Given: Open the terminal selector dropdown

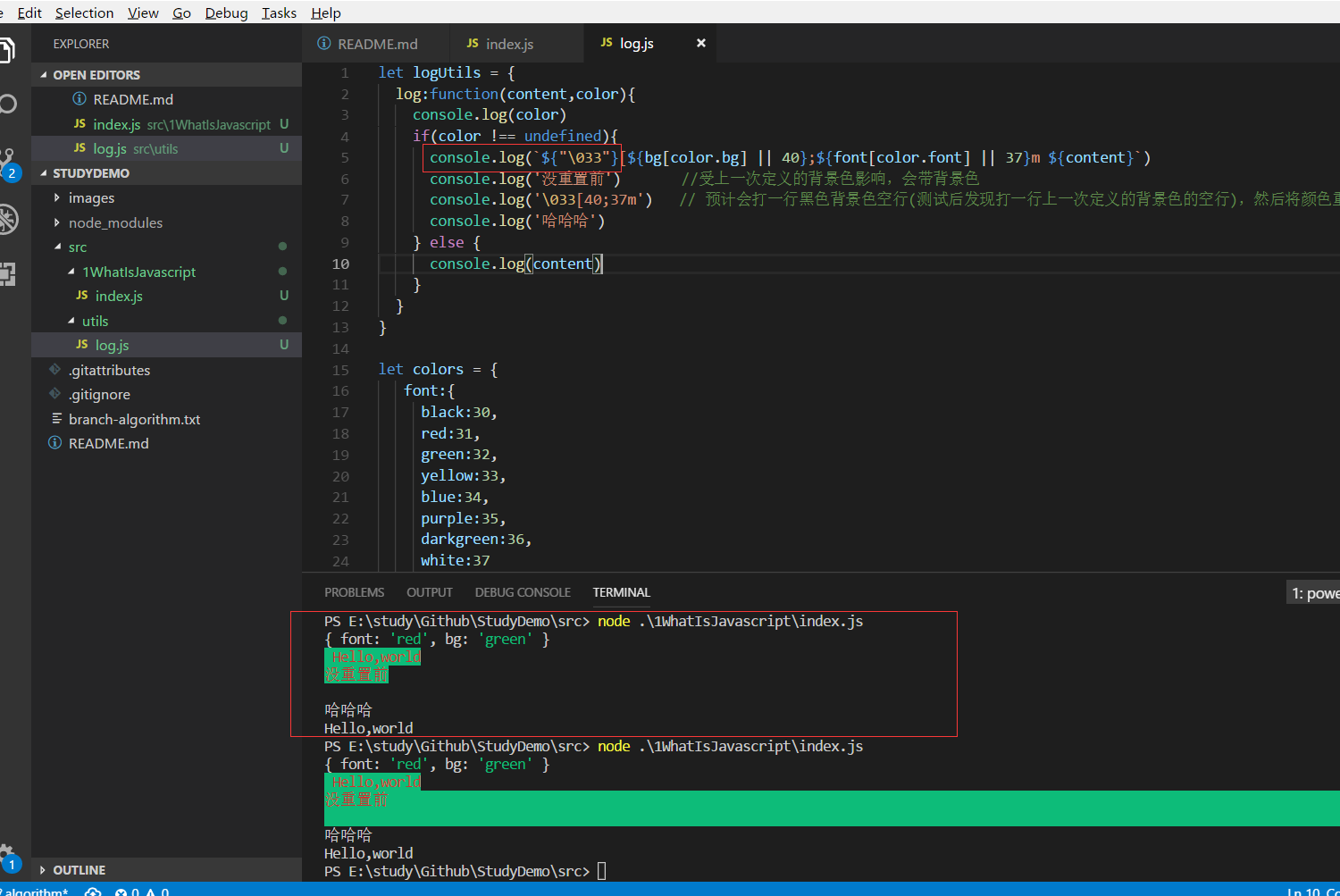Looking at the screenshot, I should [1313, 593].
